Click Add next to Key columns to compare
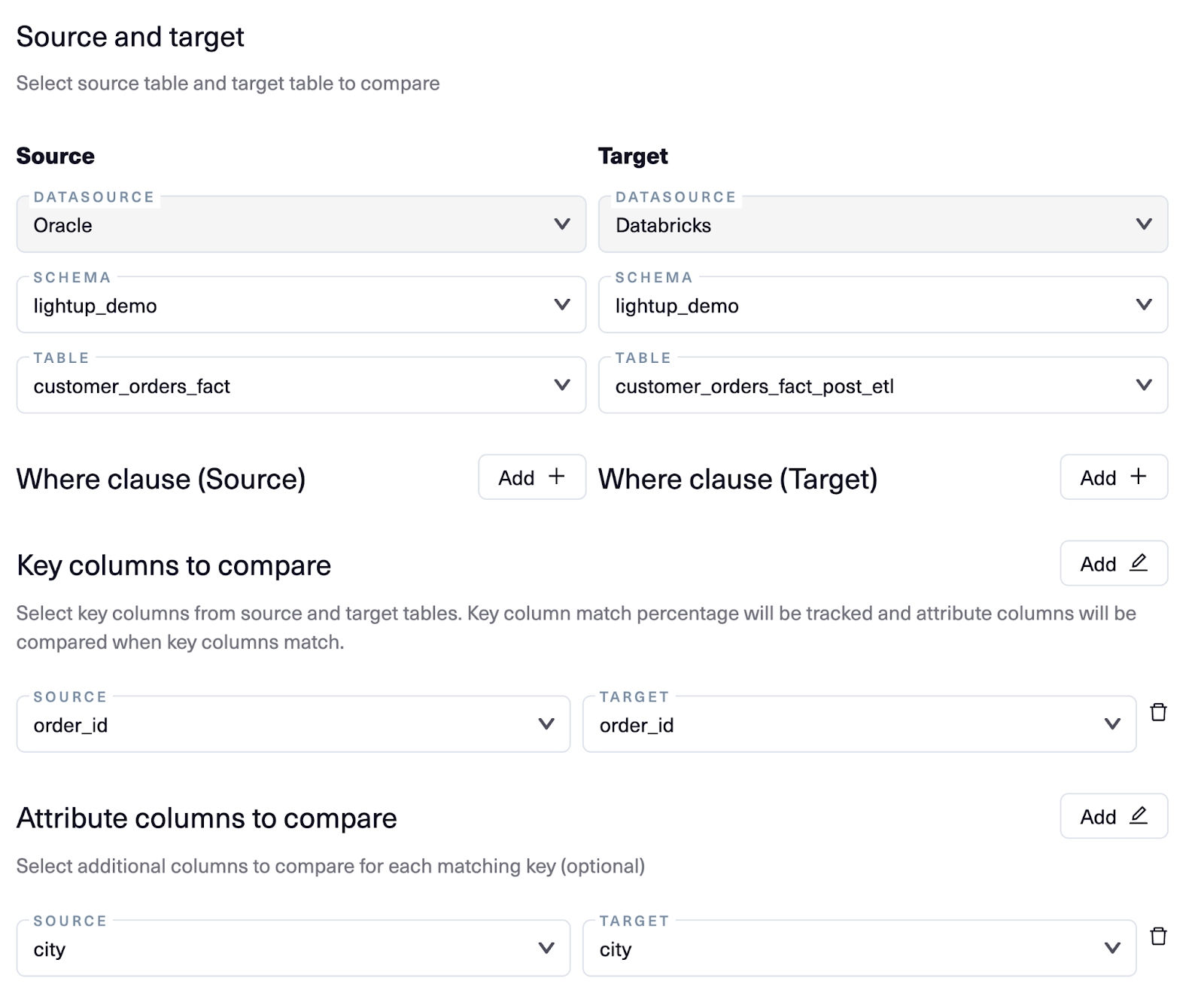This screenshot has width=1204, height=990. (x=1112, y=563)
